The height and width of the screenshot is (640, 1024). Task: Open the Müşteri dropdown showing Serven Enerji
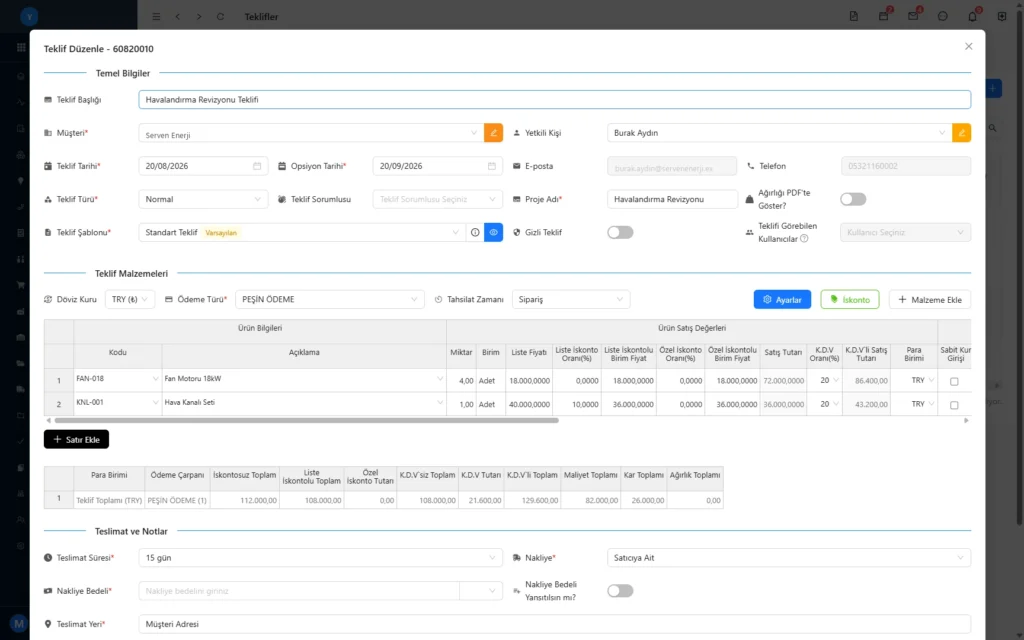(311, 133)
